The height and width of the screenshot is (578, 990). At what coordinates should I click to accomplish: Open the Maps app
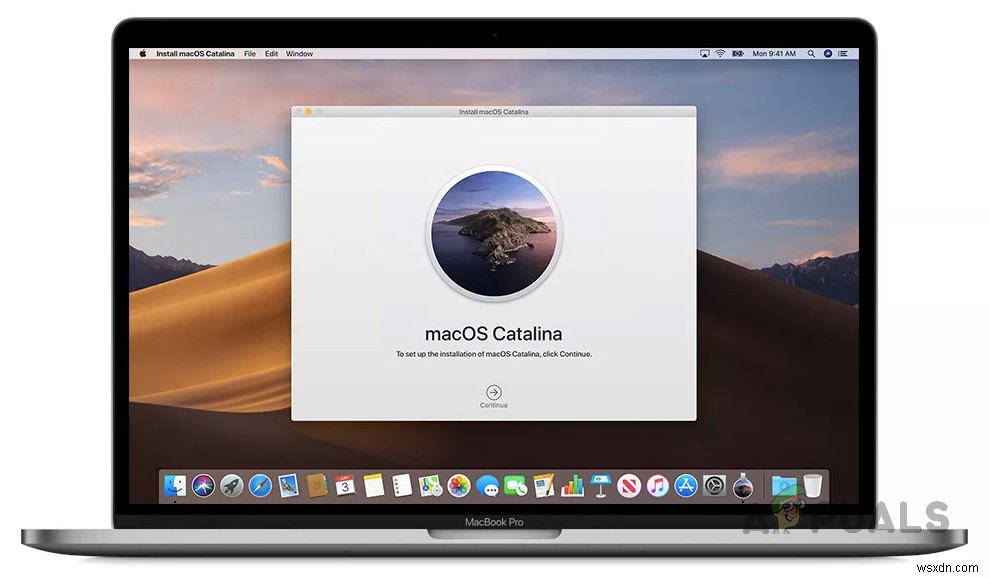click(x=430, y=486)
